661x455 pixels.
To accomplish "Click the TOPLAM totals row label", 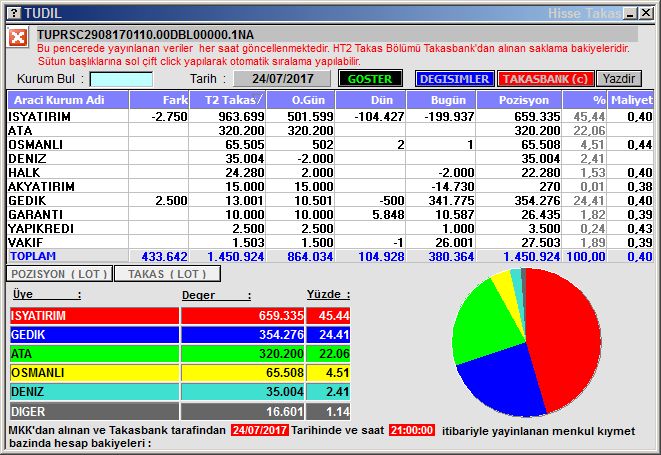I will click(x=33, y=256).
